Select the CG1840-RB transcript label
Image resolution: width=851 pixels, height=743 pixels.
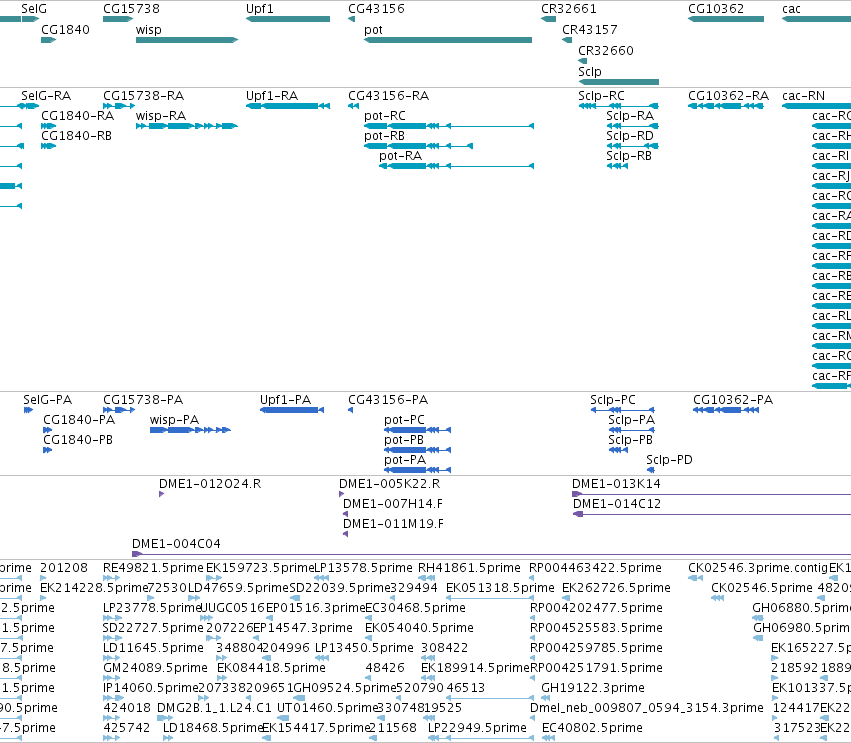pos(77,136)
